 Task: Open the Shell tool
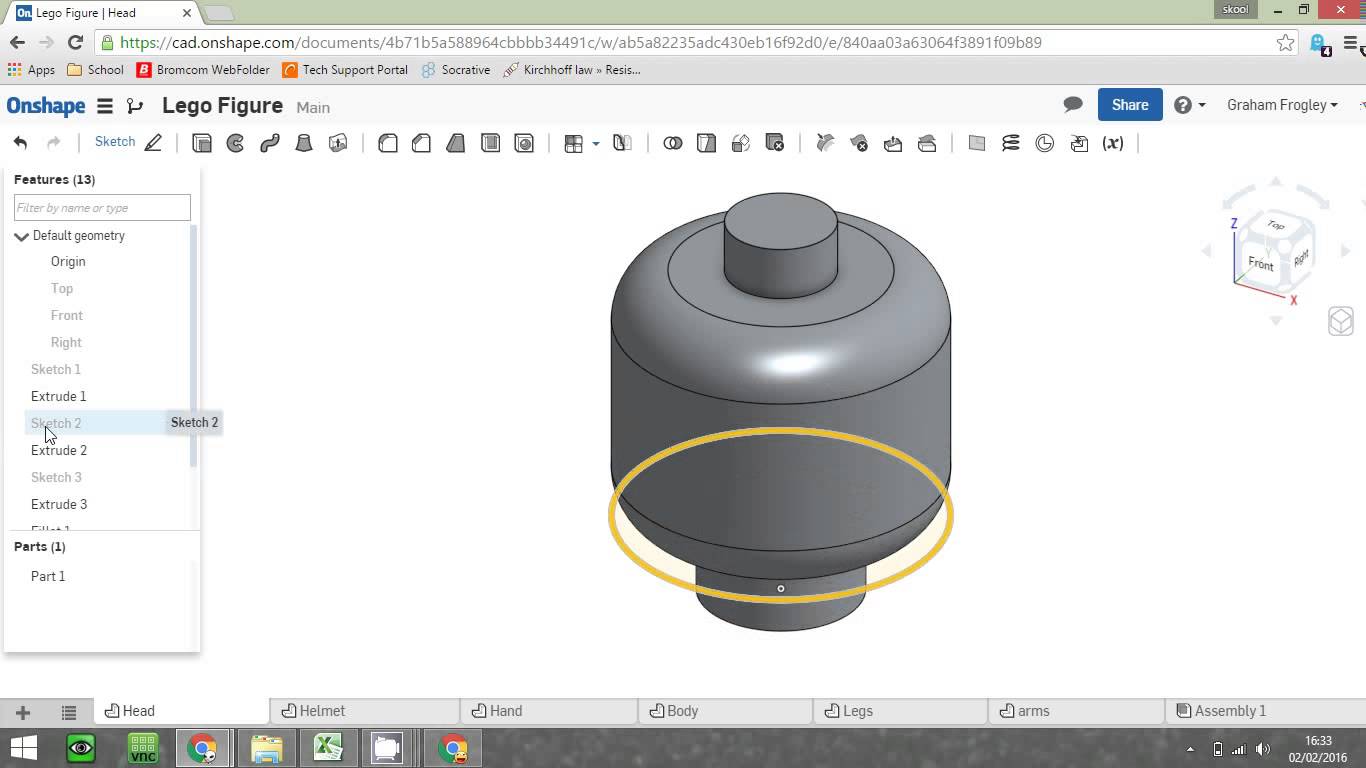pos(490,142)
